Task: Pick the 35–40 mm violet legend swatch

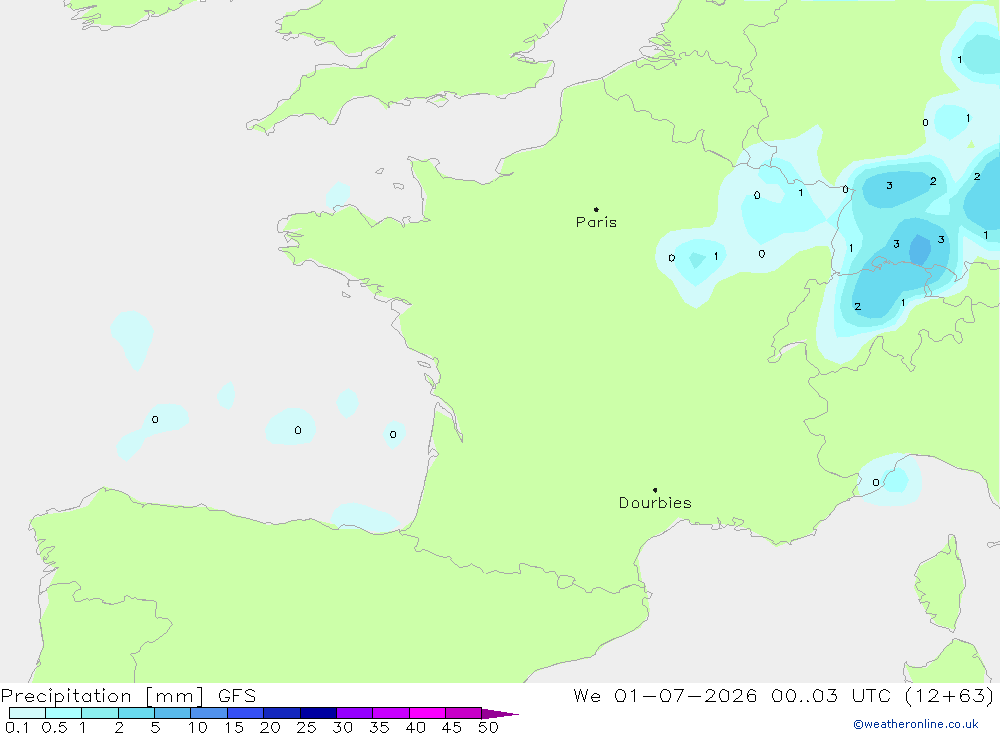Action: coord(390,713)
